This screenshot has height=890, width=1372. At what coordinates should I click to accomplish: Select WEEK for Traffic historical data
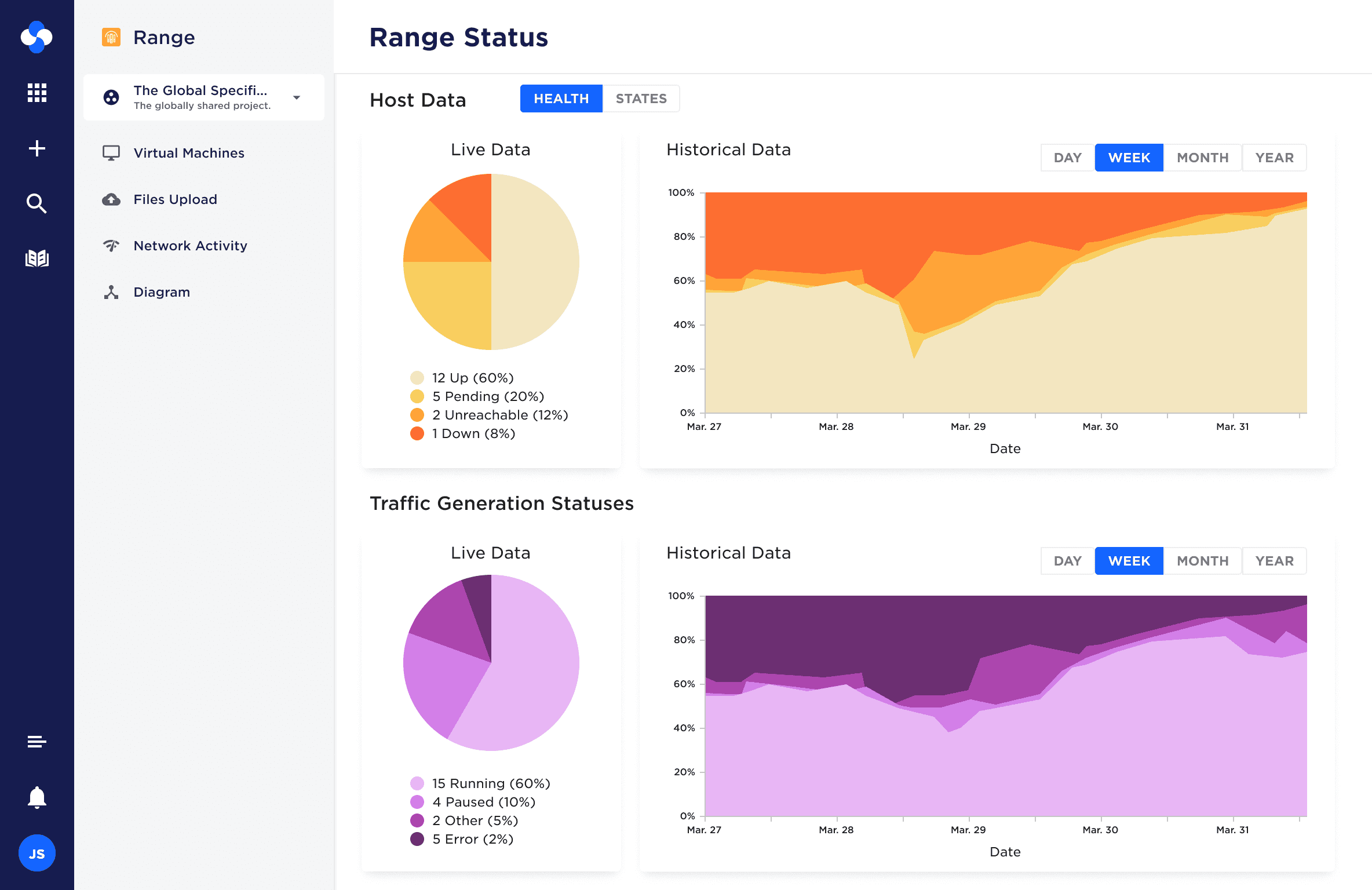pos(1129,561)
